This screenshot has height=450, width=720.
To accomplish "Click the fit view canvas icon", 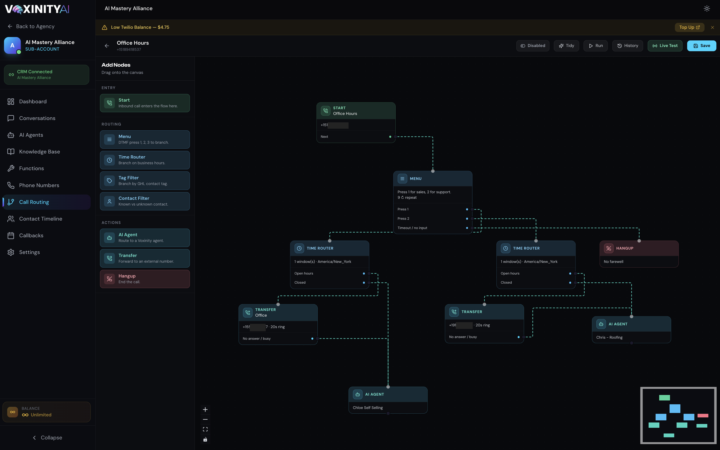I will pyautogui.click(x=205, y=429).
